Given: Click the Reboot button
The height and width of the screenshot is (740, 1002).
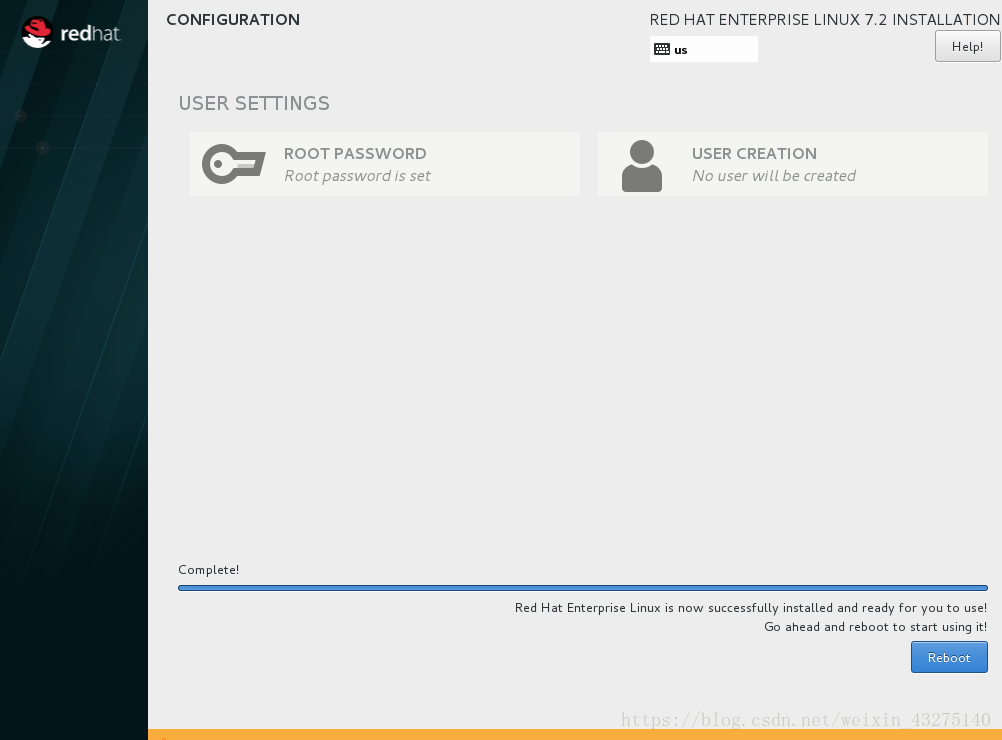Looking at the screenshot, I should point(949,657).
